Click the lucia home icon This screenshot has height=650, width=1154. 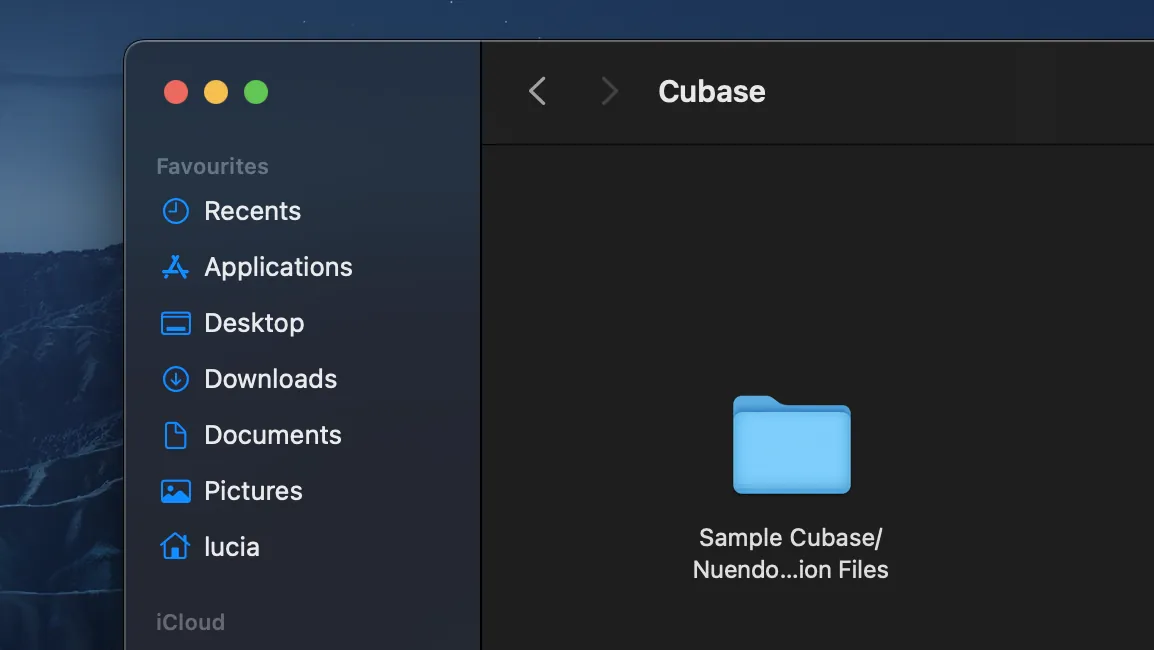click(175, 546)
